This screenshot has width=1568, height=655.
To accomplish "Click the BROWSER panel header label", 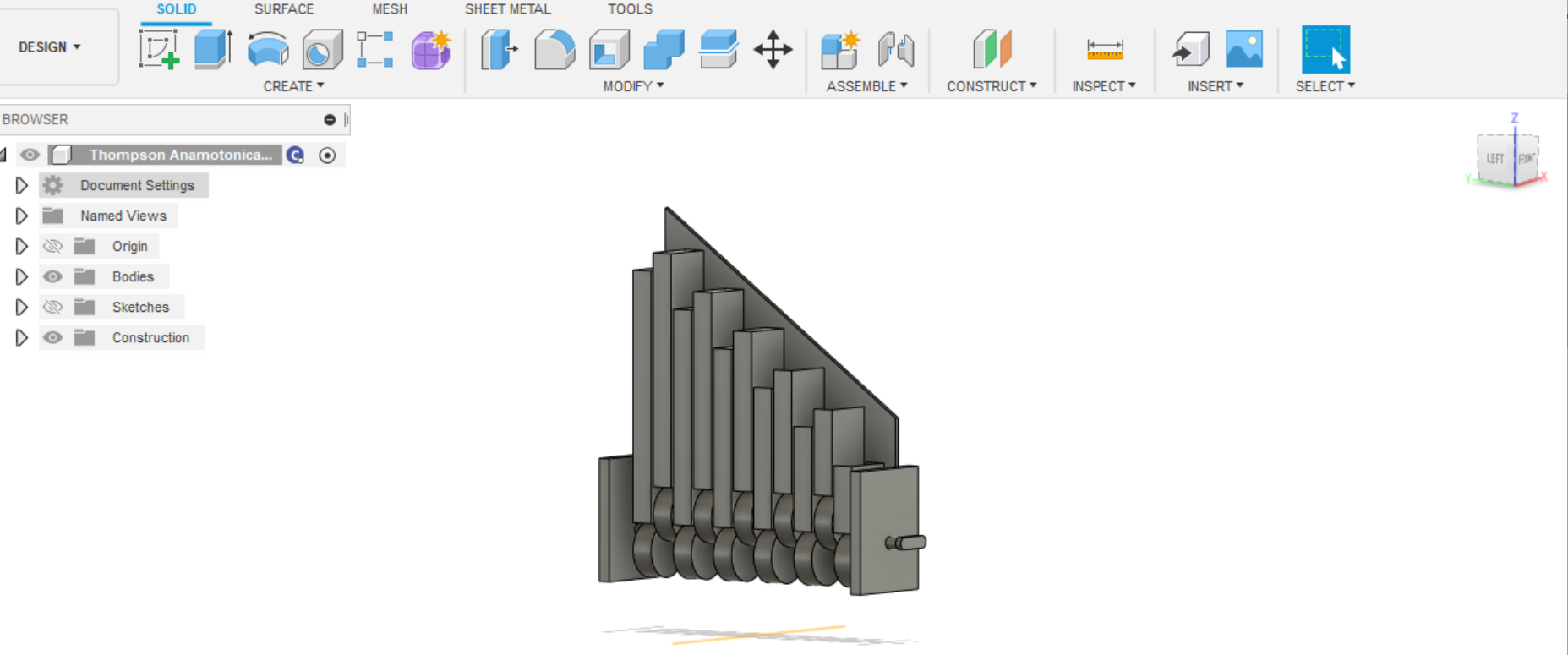I will click(x=36, y=120).
